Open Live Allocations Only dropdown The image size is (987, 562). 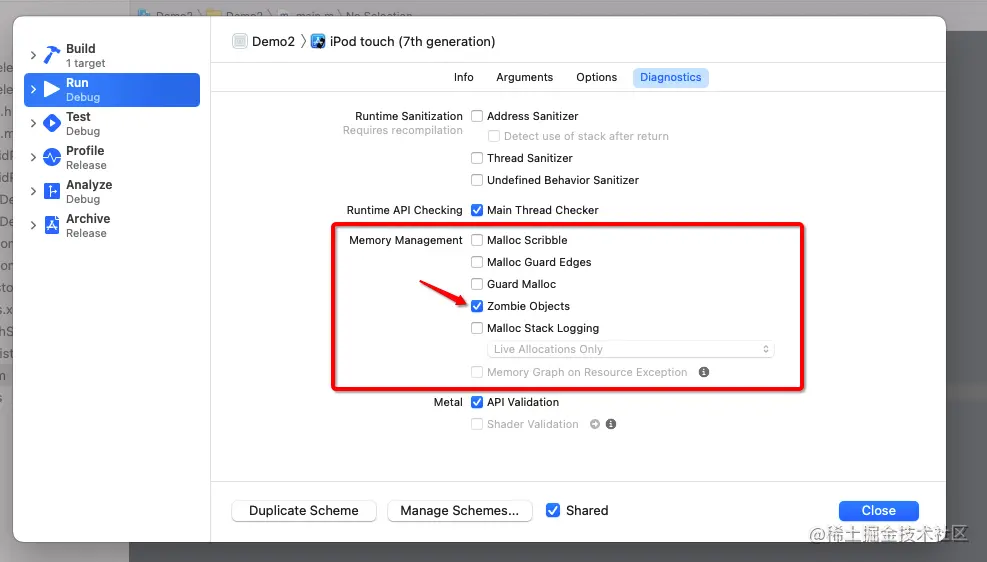tap(631, 349)
